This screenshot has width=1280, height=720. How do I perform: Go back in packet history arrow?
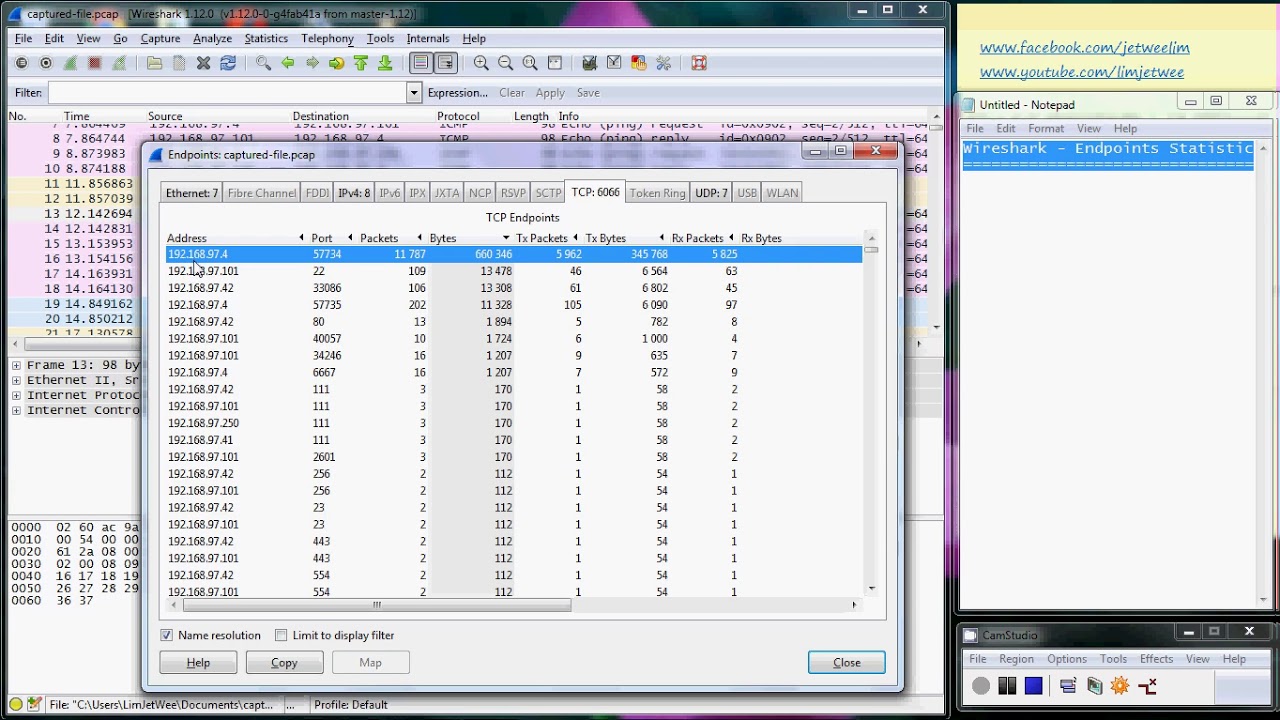[x=288, y=63]
